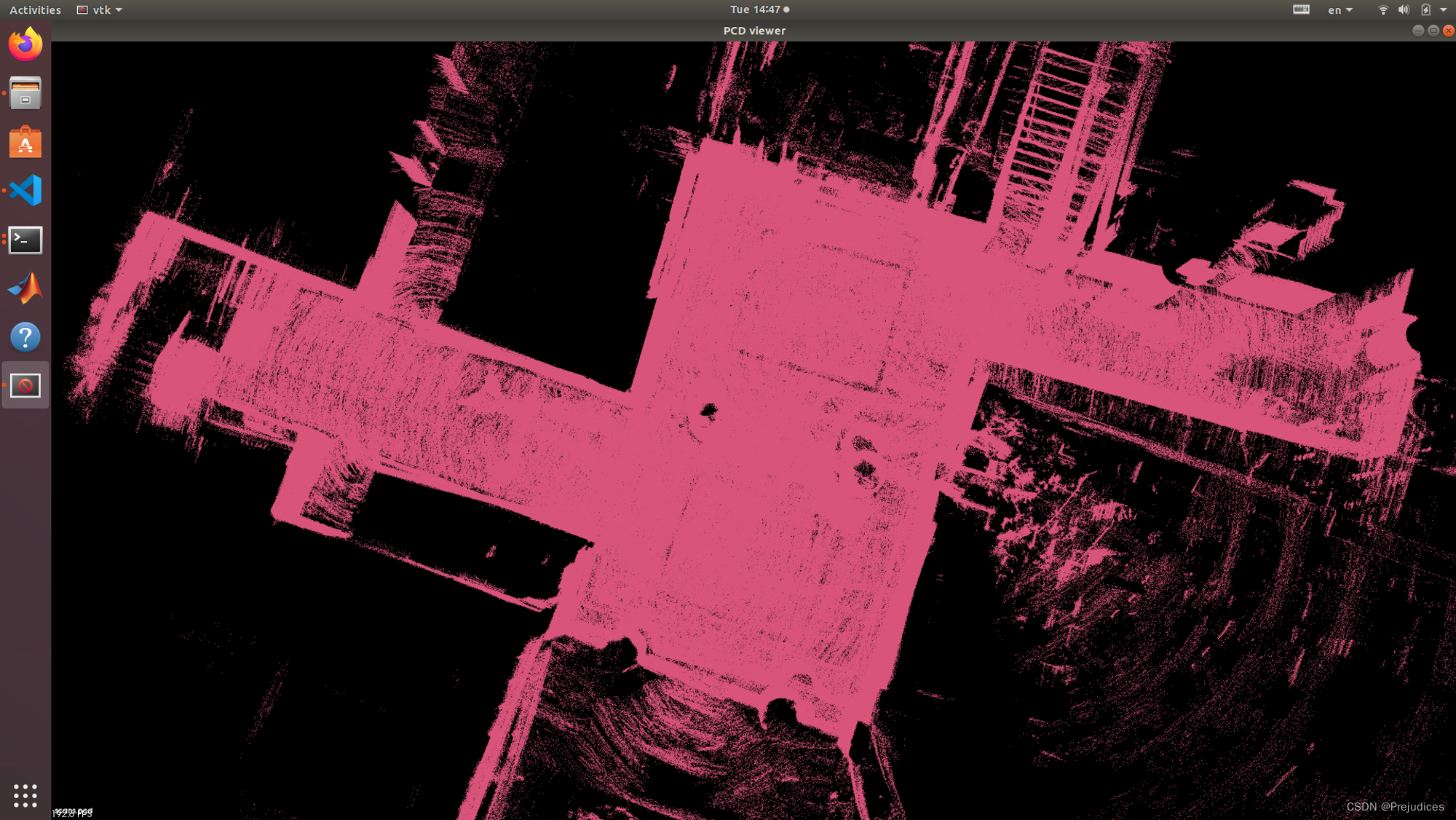Expand the system menu arrow
Image resolution: width=1456 pixels, height=820 pixels.
(x=1444, y=9)
